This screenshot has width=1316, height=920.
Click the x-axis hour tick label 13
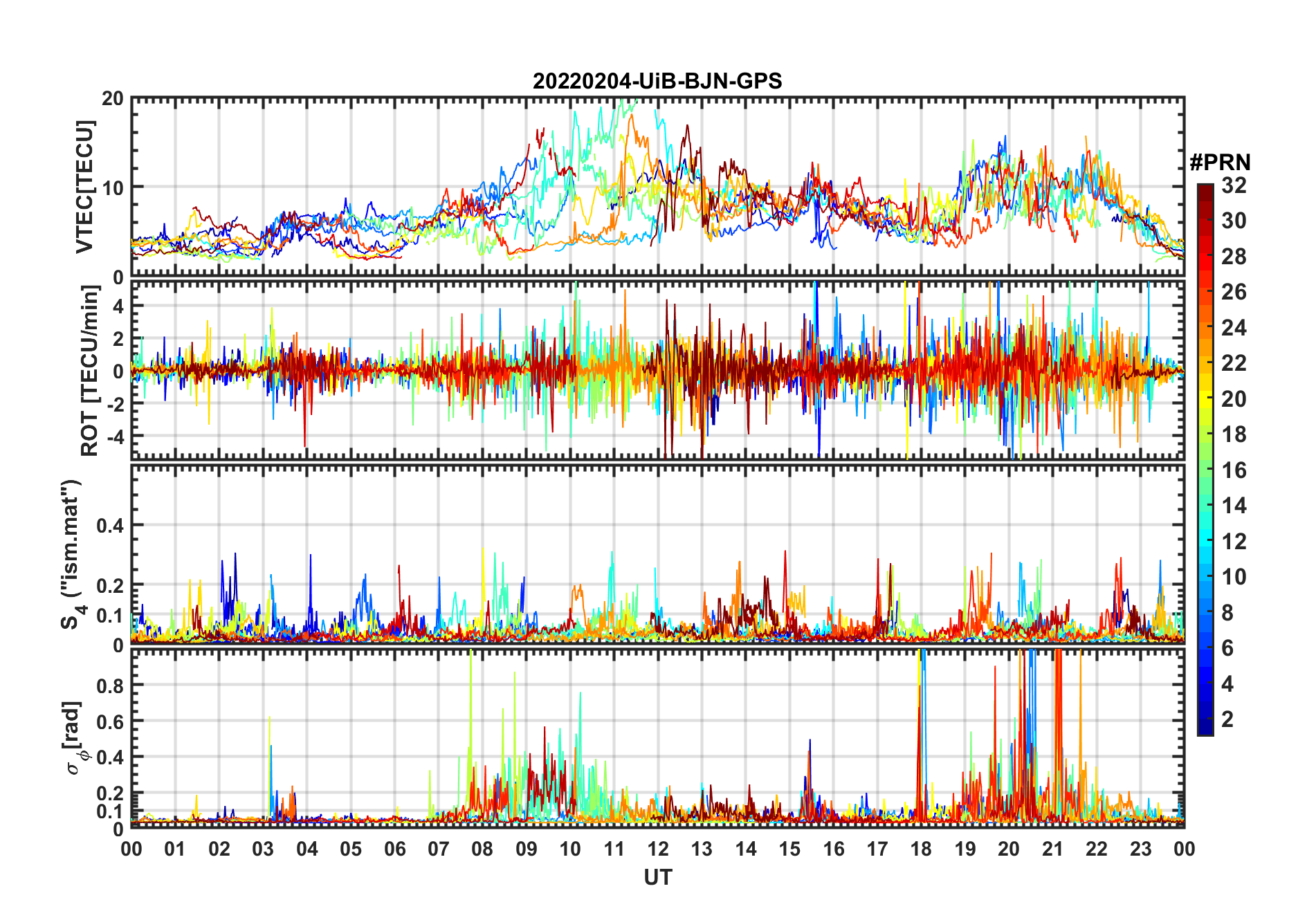(702, 849)
